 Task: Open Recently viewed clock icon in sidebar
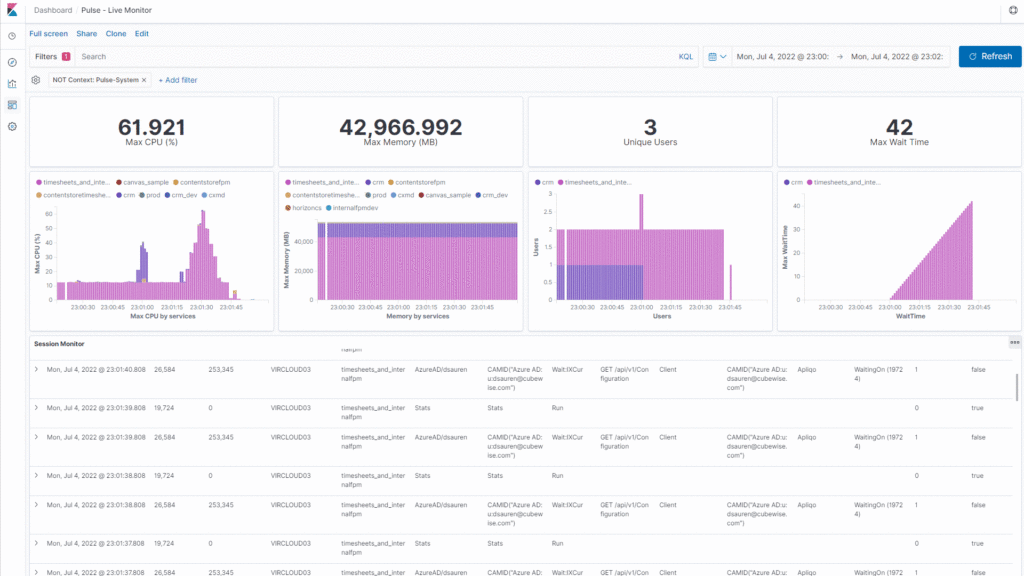[x=12, y=36]
